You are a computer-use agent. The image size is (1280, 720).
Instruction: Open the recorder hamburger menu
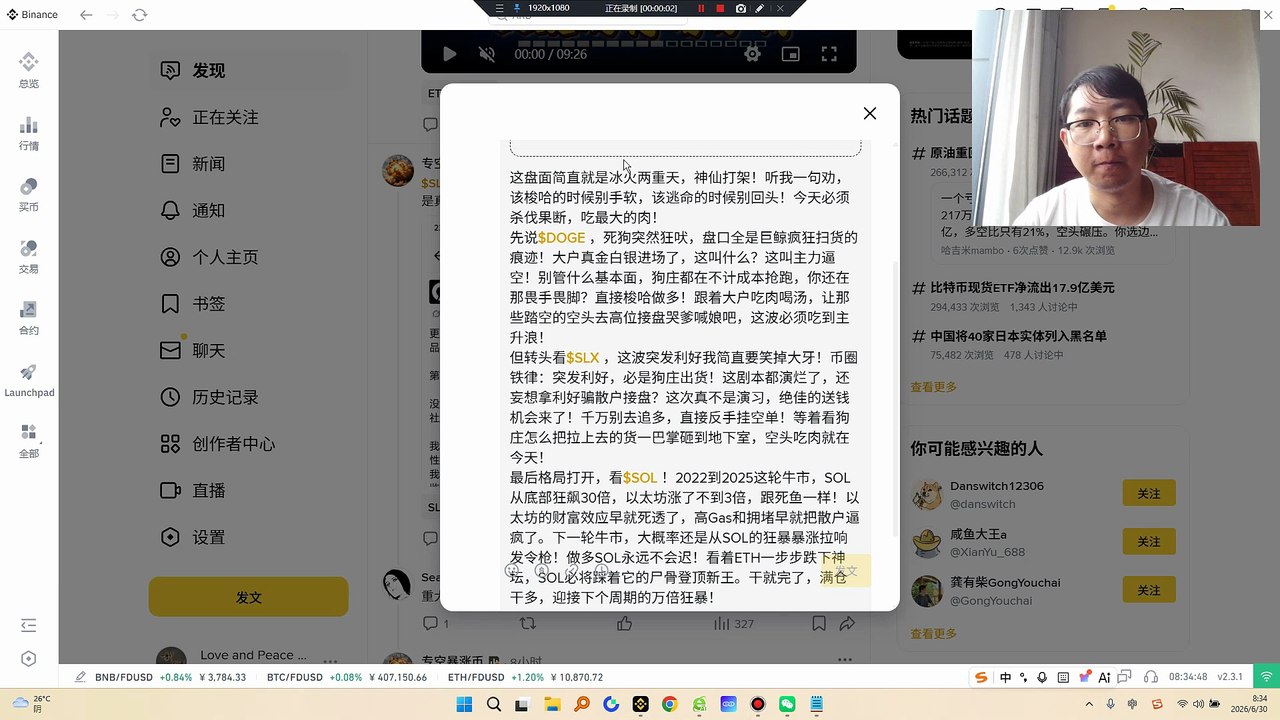[499, 8]
